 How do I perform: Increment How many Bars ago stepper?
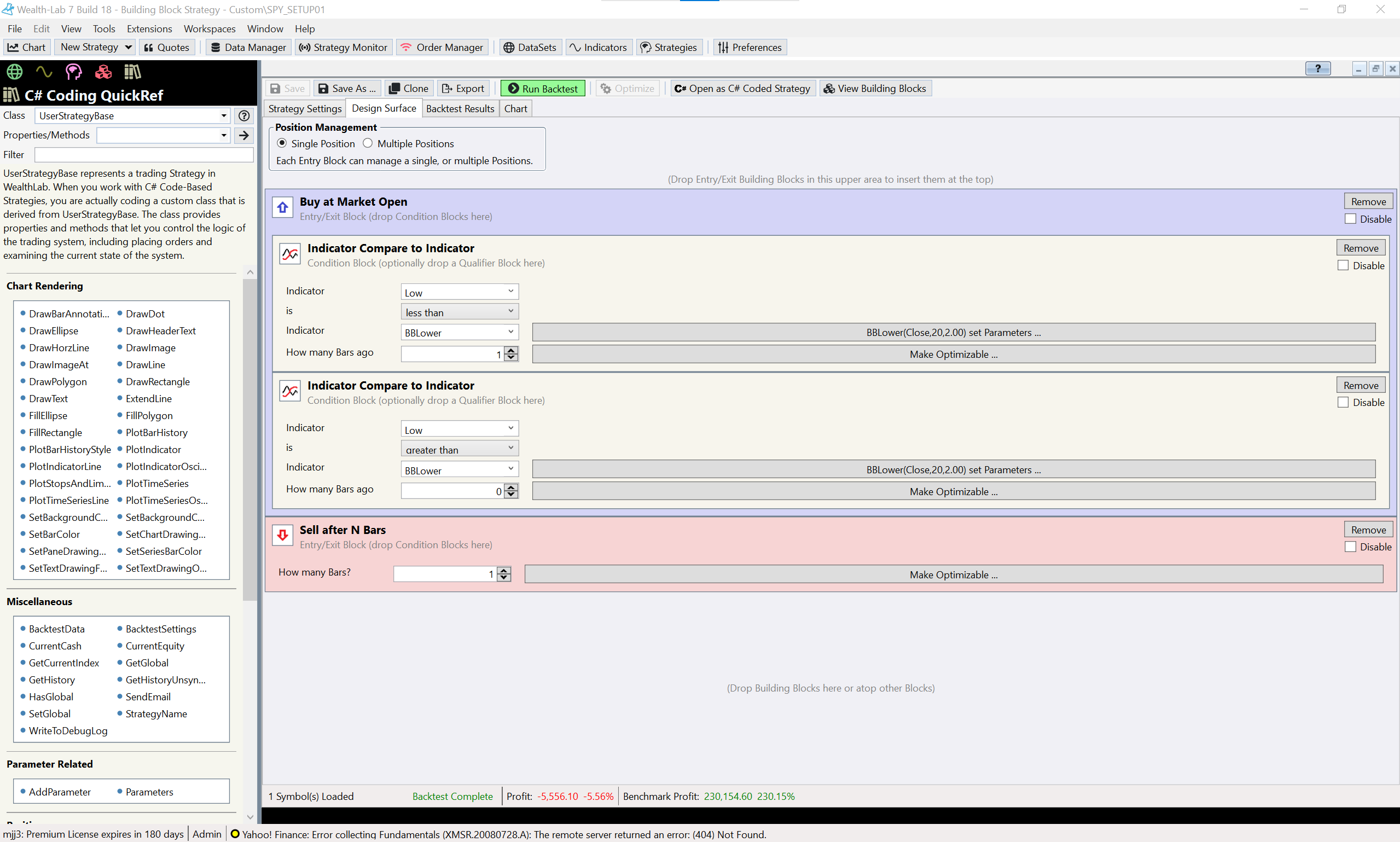click(x=510, y=350)
